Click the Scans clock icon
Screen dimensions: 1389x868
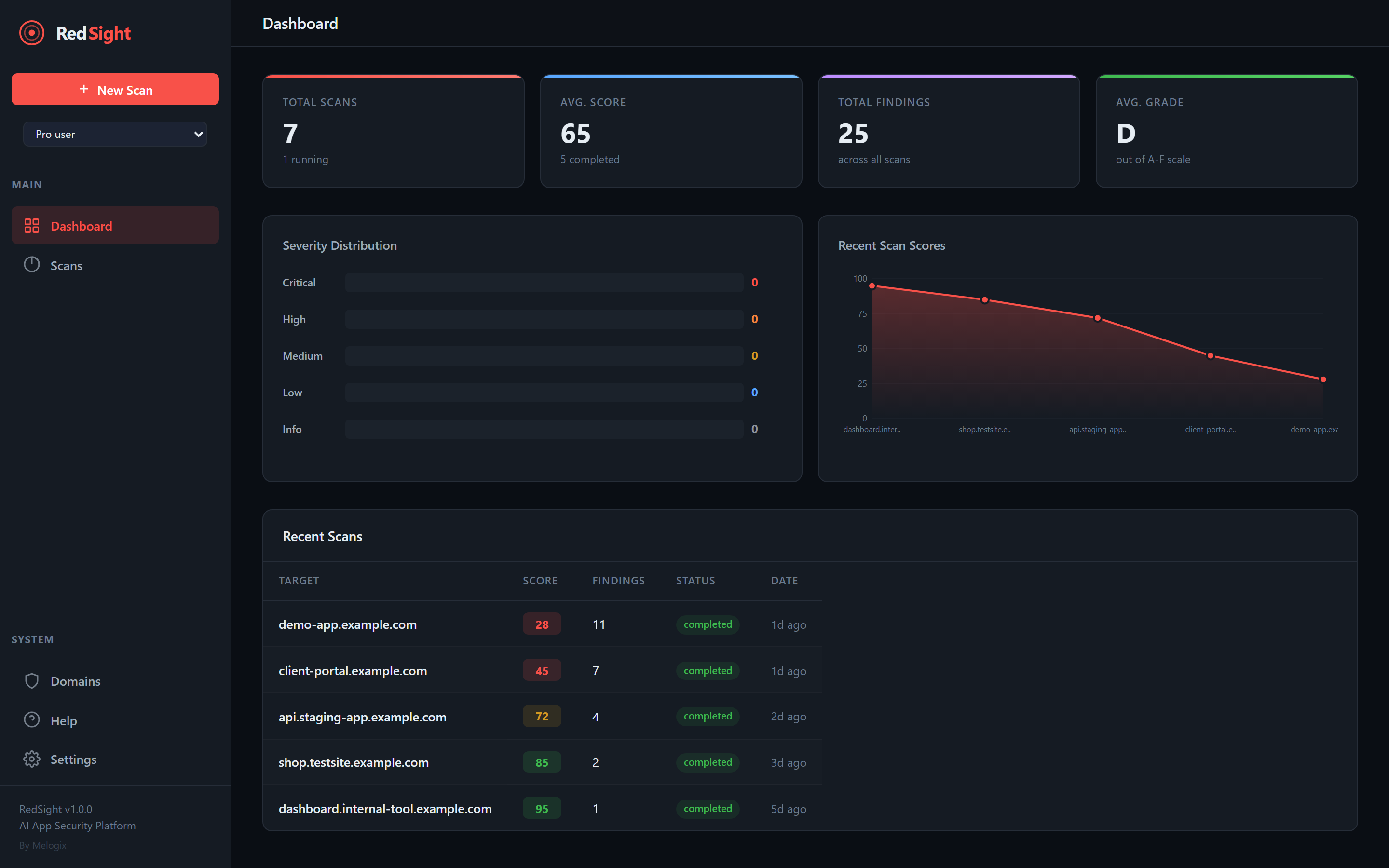(x=31, y=265)
